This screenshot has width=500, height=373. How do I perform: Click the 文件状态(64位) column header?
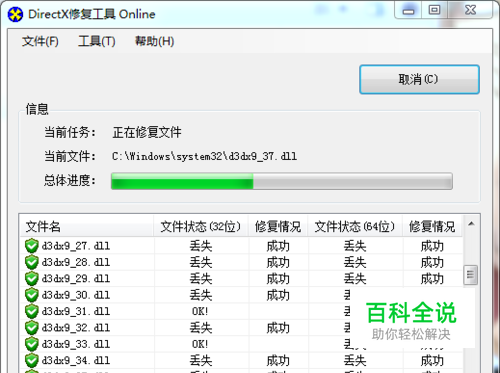355,226
